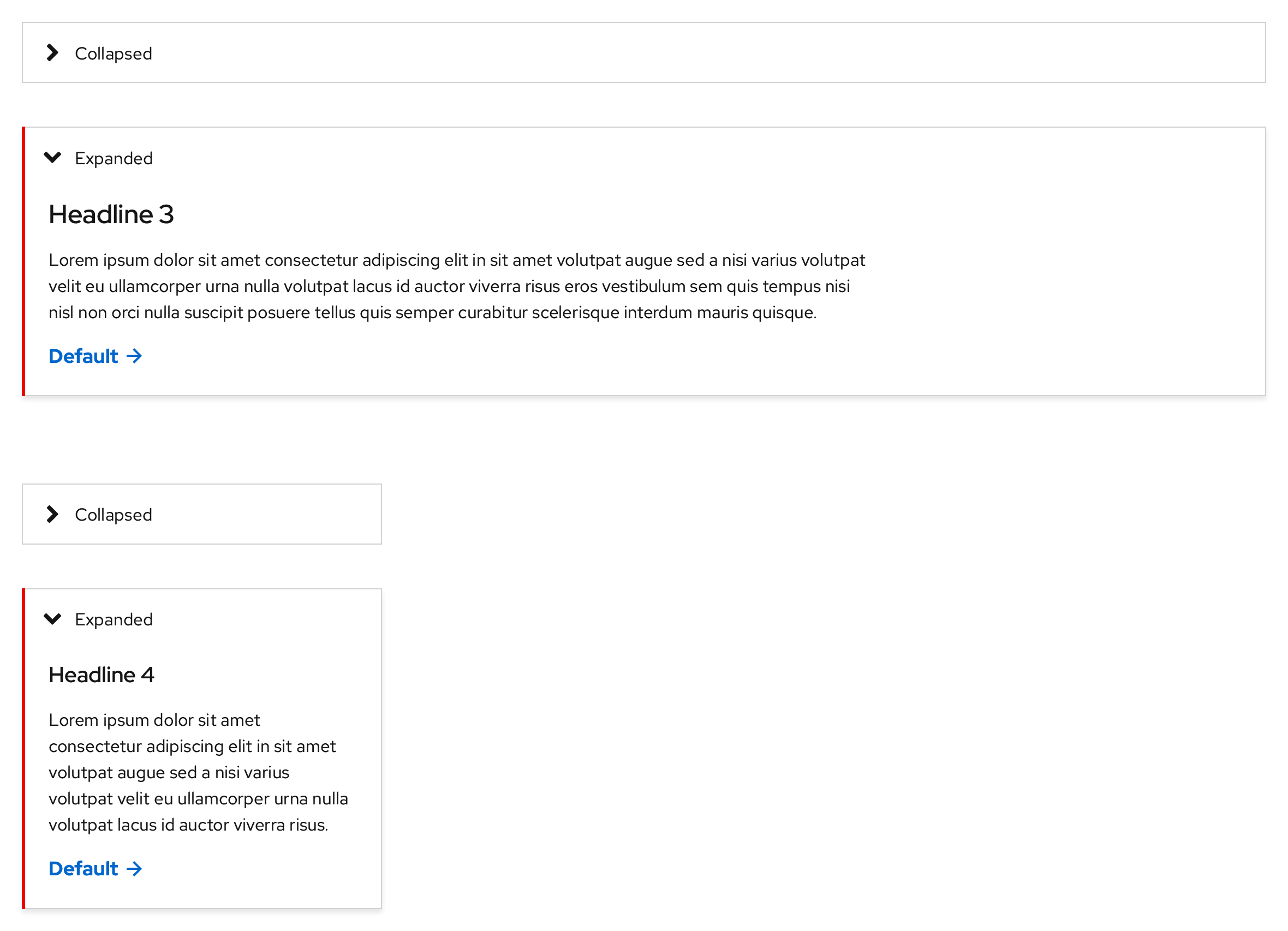Screen dimensions: 1288x931
Task: Click the Headline 4 heading text
Action: [x=102, y=675]
